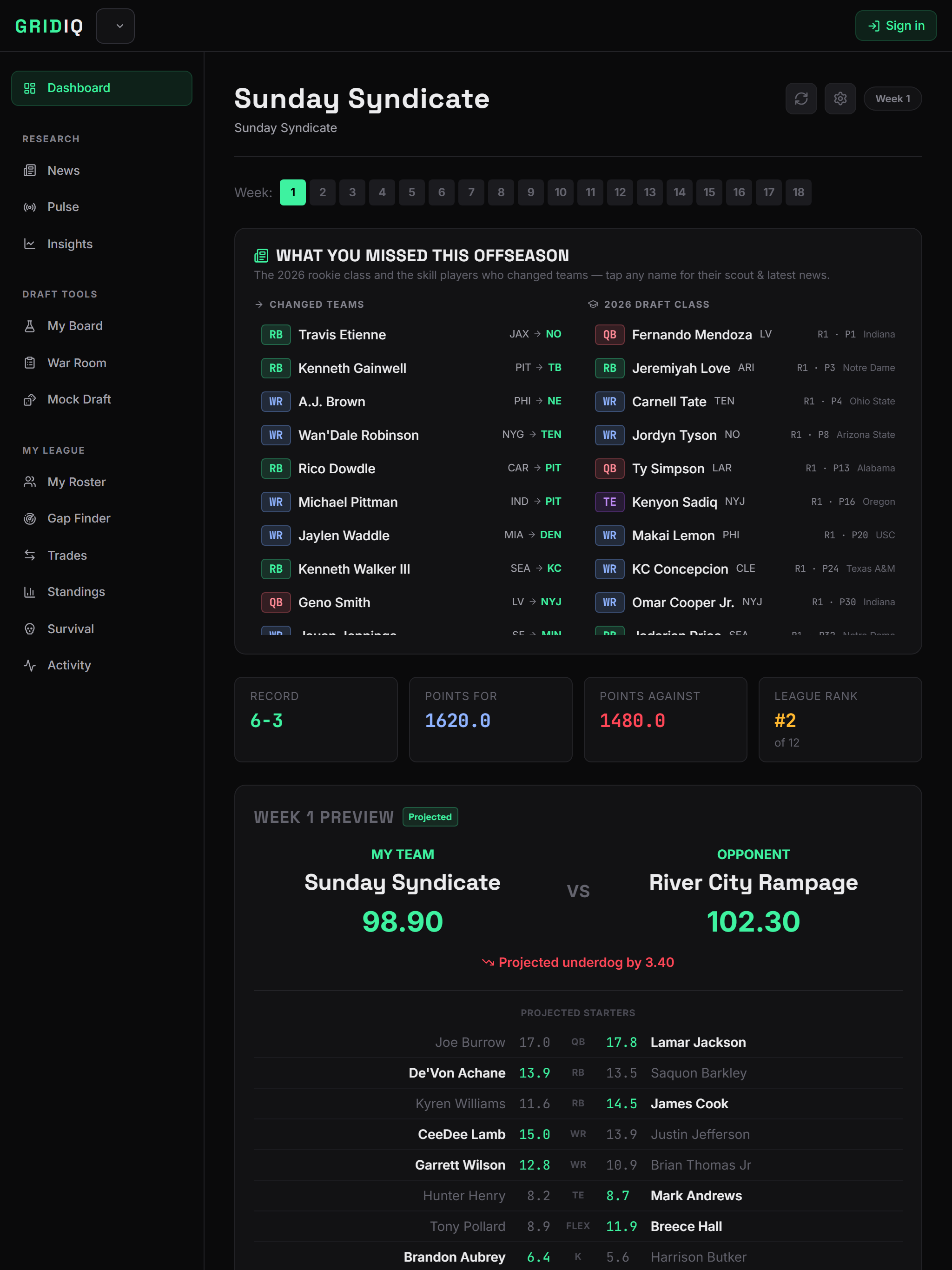This screenshot has height=1270, width=952.
Task: Go to Gap Finder page
Action: (102, 518)
